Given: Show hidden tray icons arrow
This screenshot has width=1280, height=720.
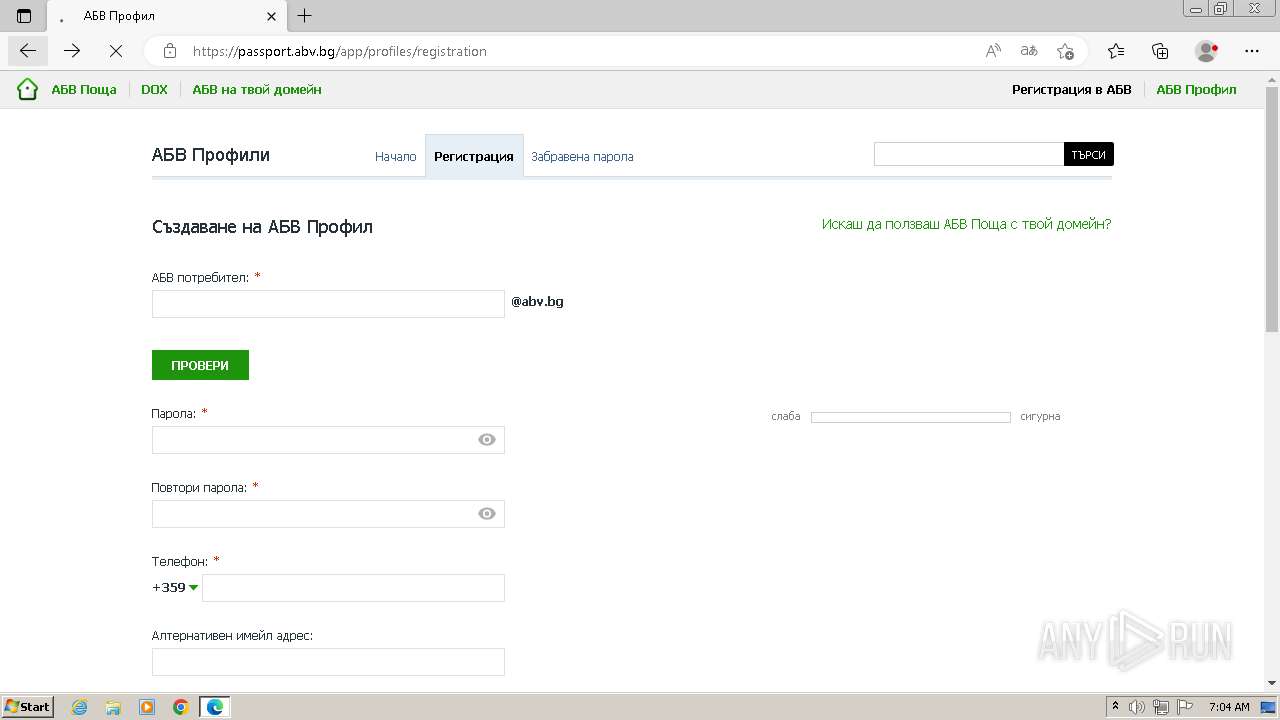Looking at the screenshot, I should coord(1115,707).
